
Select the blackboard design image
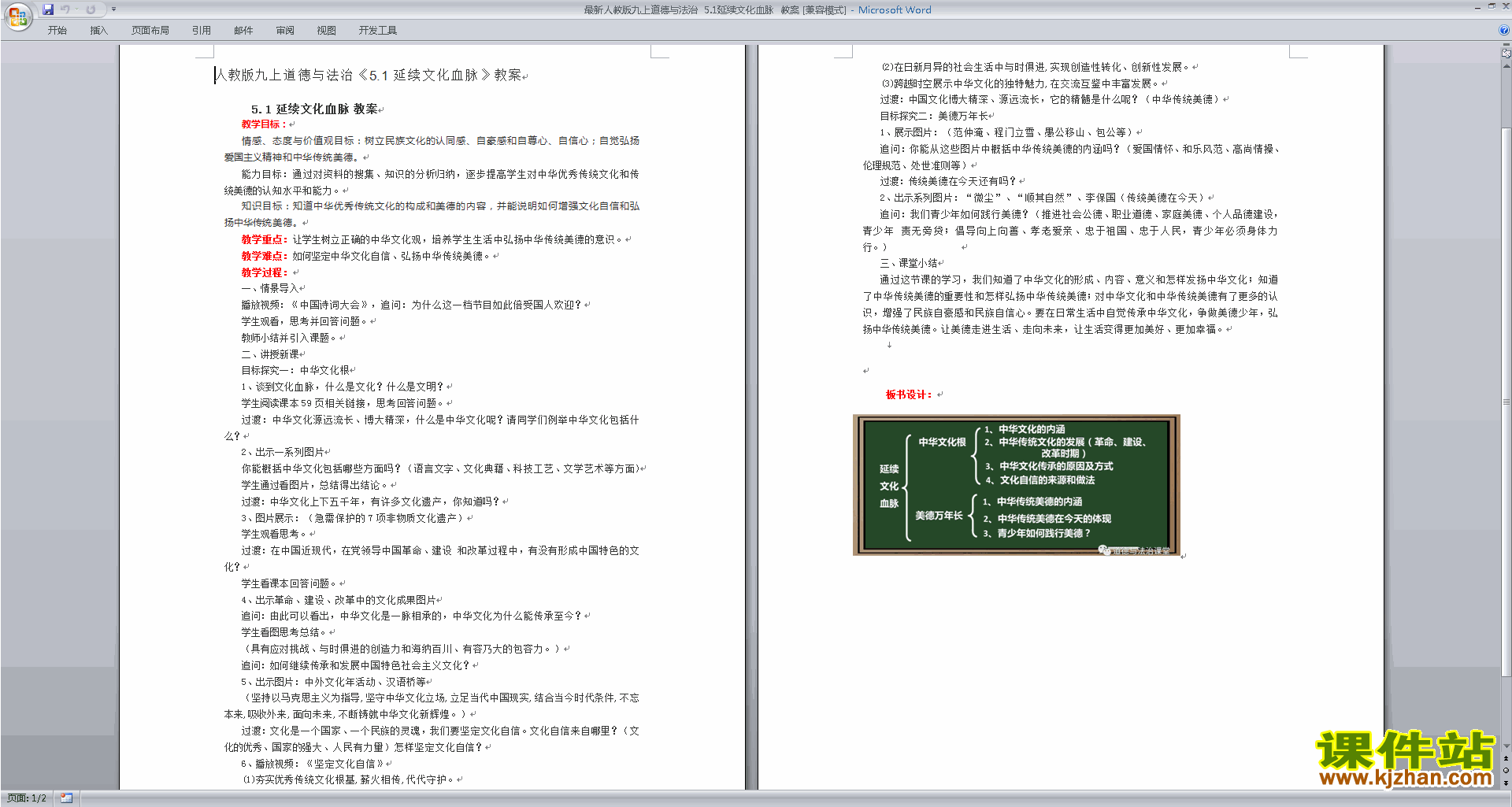[1016, 485]
